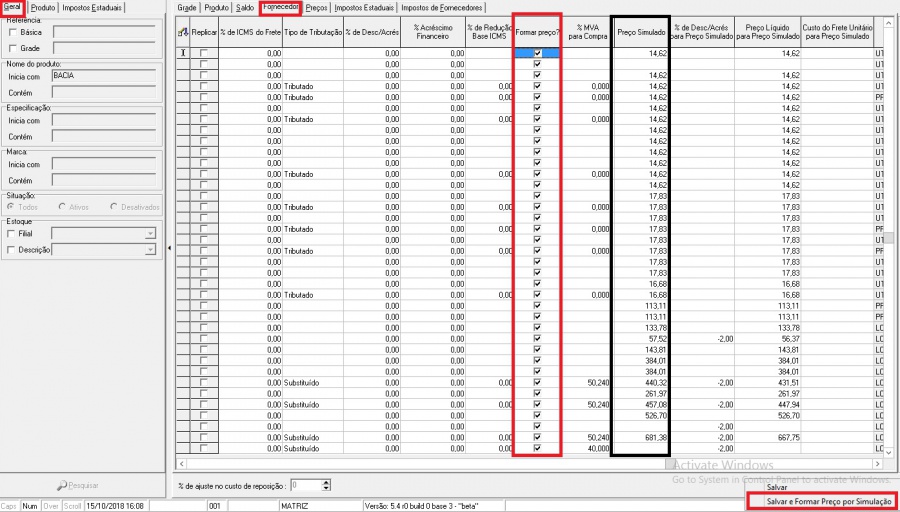Expand the Descrição stock dropdown

(150, 249)
